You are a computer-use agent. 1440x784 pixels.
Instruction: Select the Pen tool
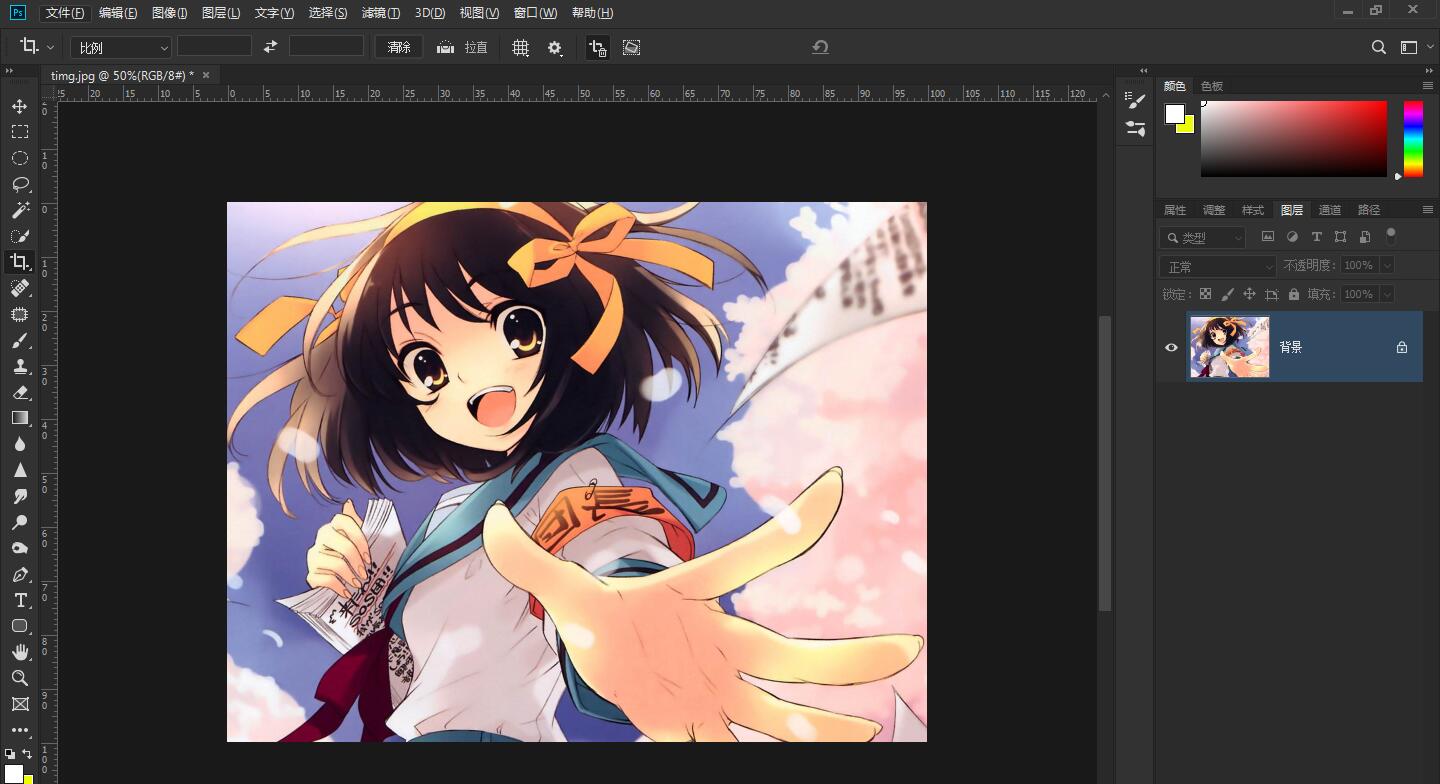[x=19, y=574]
